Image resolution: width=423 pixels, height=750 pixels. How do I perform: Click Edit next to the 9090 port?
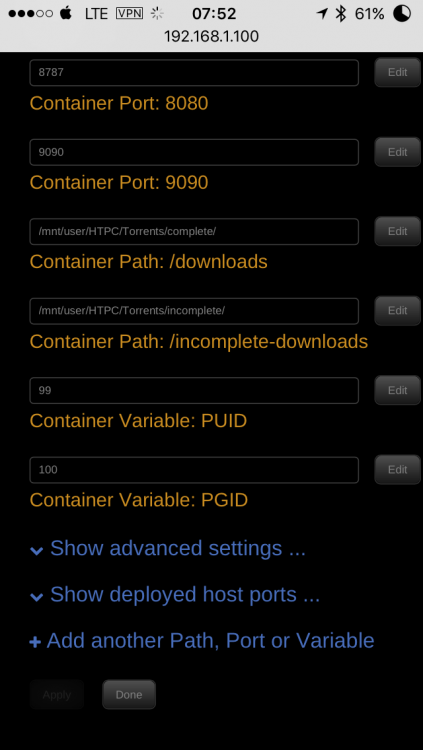point(398,152)
